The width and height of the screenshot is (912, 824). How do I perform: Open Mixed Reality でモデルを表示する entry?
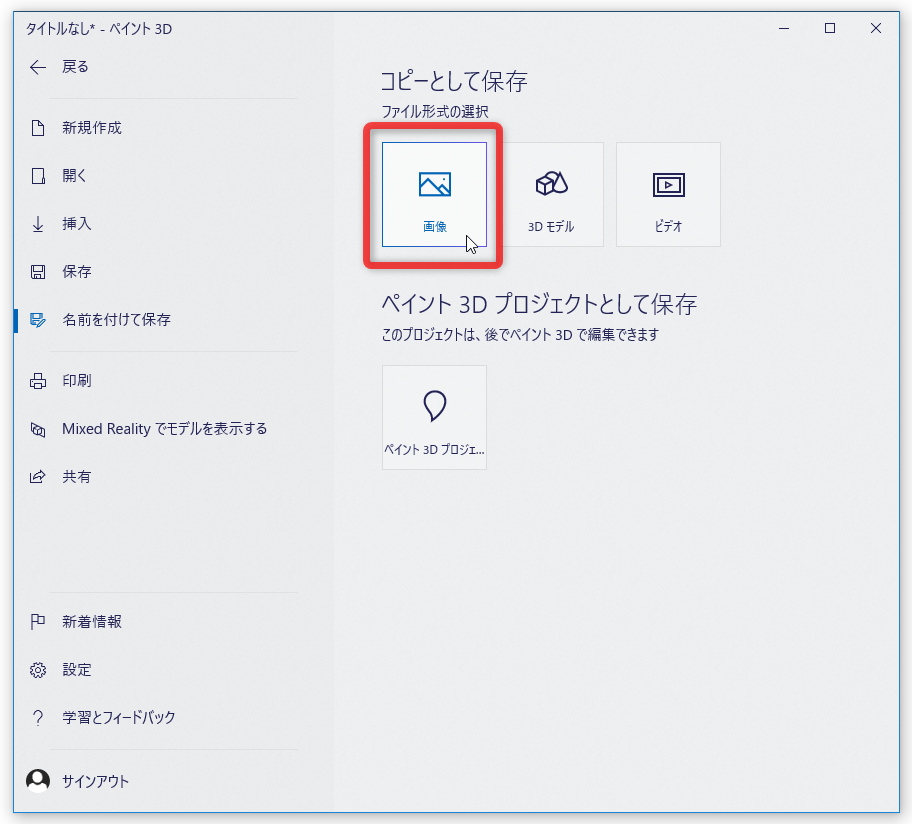[165, 429]
